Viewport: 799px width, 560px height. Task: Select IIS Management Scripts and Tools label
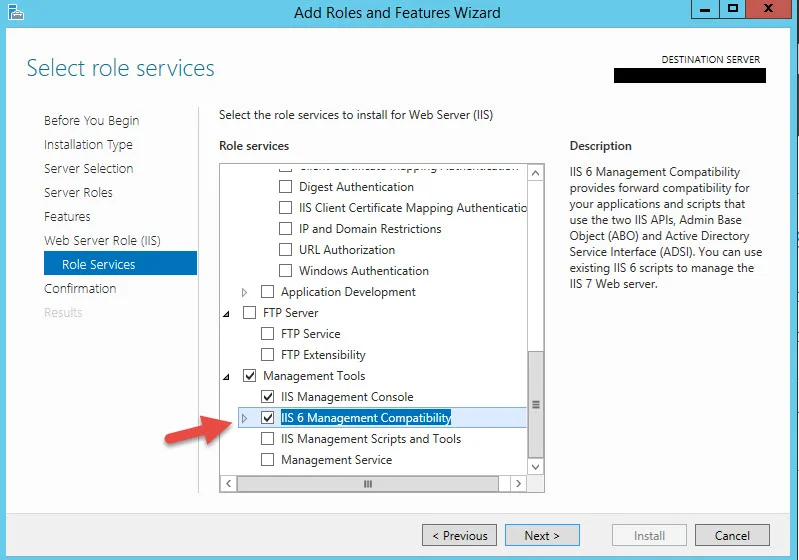click(370, 439)
